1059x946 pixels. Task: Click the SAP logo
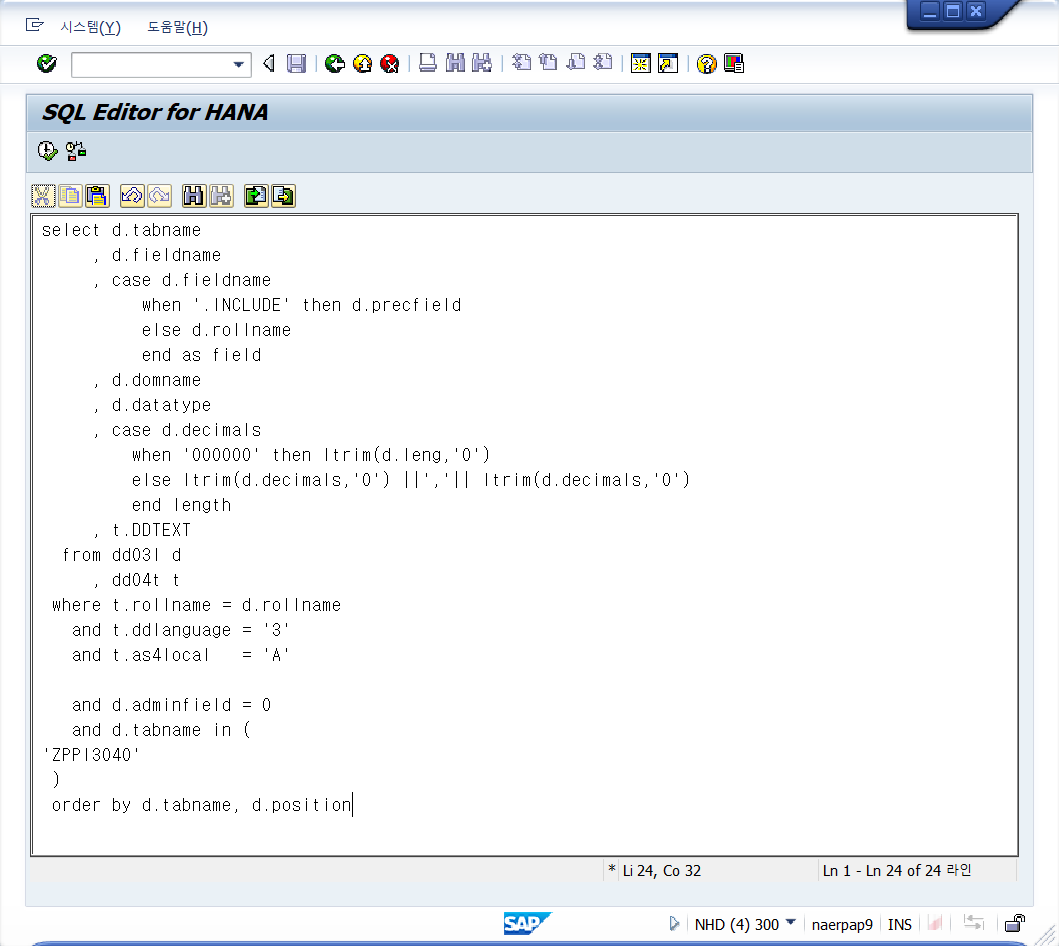[x=527, y=923]
